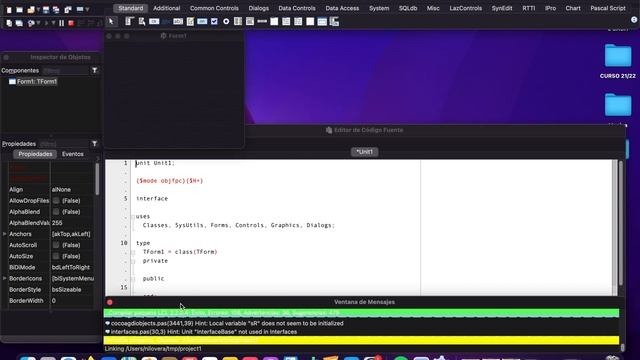
Task: Toggle the AutoScroll checkbox
Action: 56,245
